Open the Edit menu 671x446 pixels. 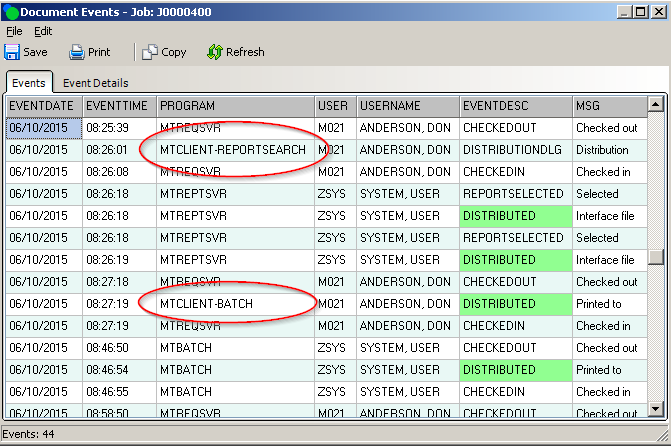[x=43, y=31]
